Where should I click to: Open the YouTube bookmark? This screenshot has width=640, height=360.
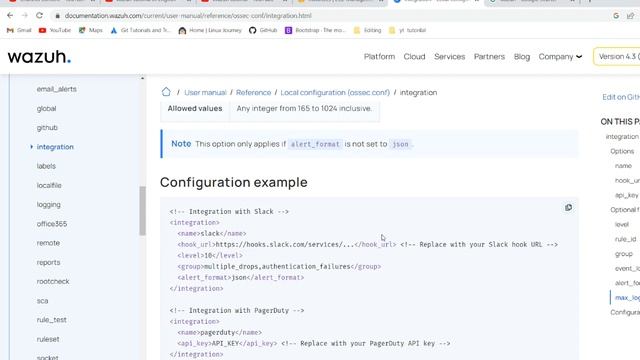point(55,30)
